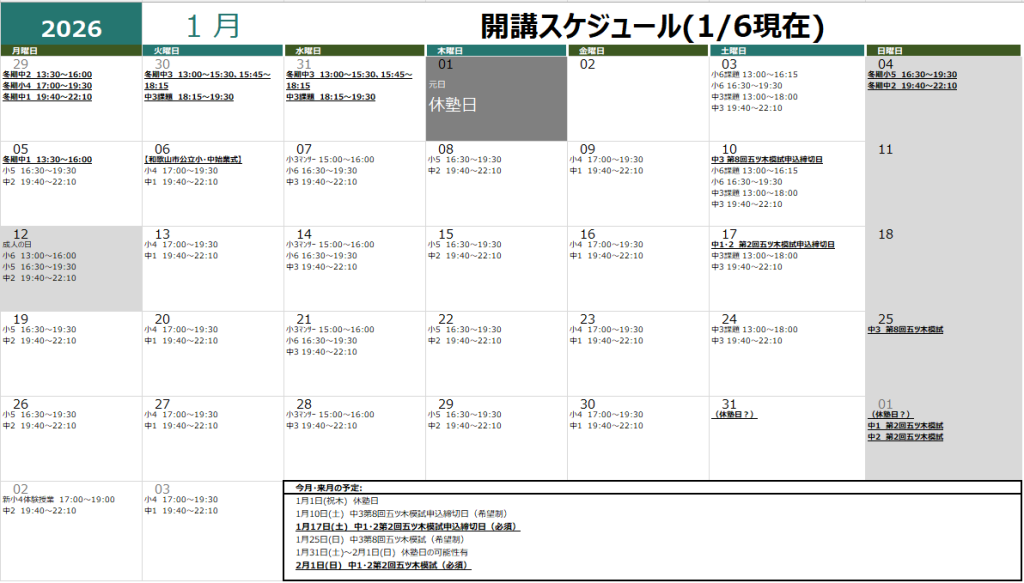
Task: Open 中3 第8回五ツ木模試申込締切日 on the 10th
Action: click(x=766, y=160)
